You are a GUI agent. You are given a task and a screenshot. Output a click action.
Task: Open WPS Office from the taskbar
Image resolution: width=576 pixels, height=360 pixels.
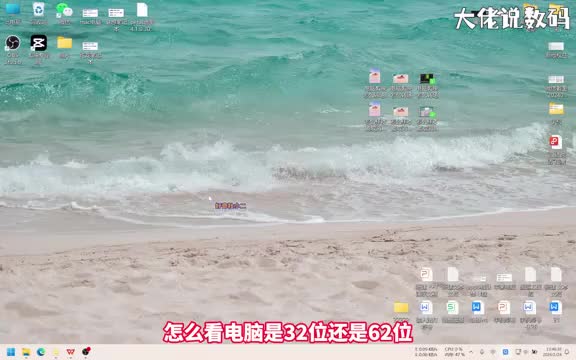(x=71, y=352)
